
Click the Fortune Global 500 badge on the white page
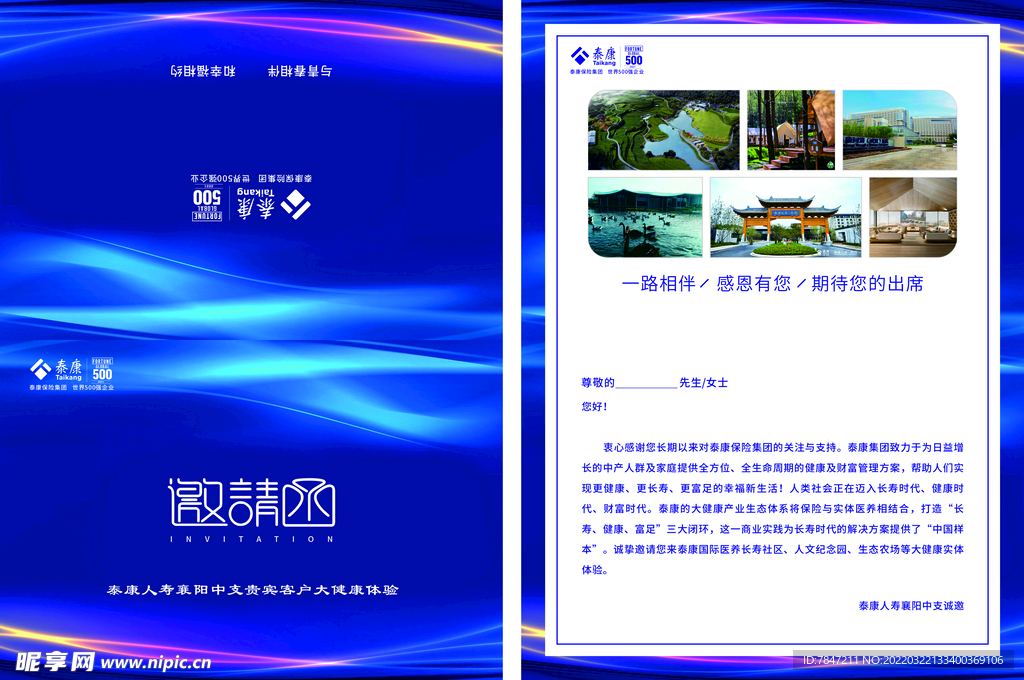coord(633,57)
